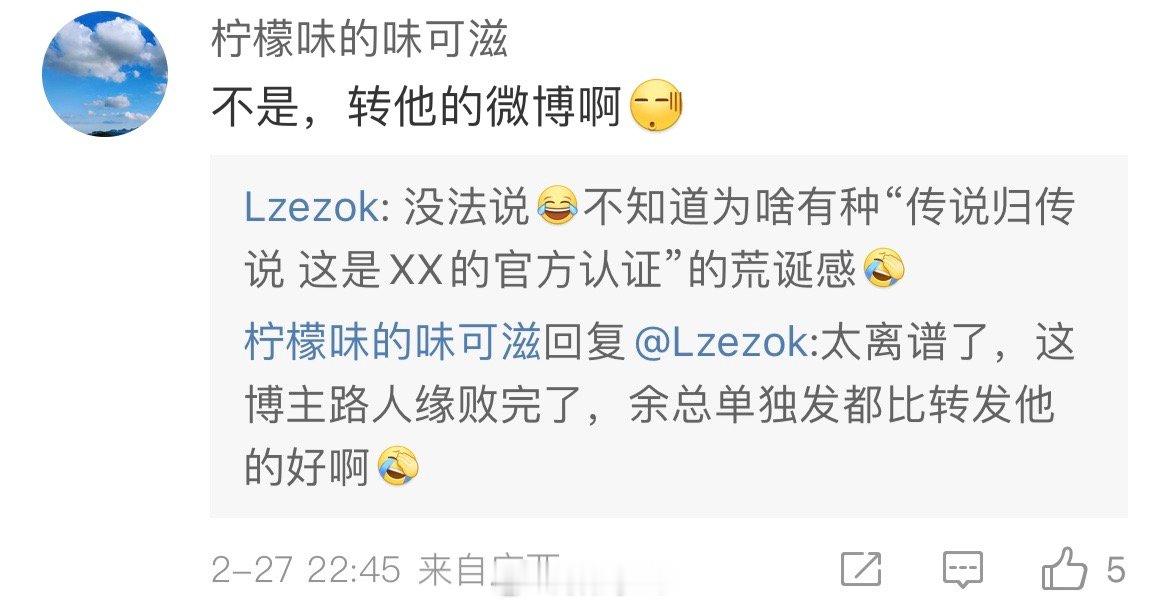Screen dimensions: 1170x608
Task: Follow the @Lzezok mention link
Action: [721, 343]
